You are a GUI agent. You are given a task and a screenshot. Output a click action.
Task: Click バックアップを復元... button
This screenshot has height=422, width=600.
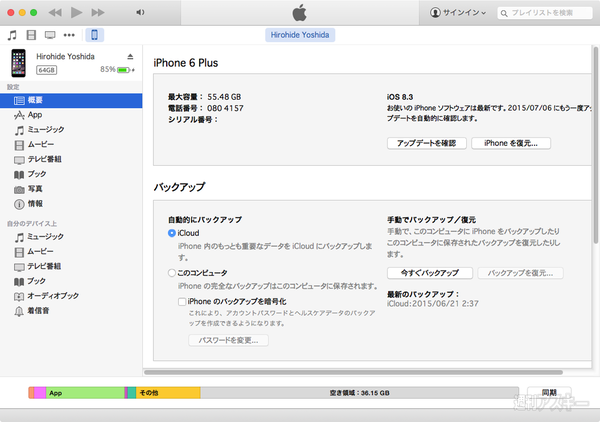click(520, 273)
